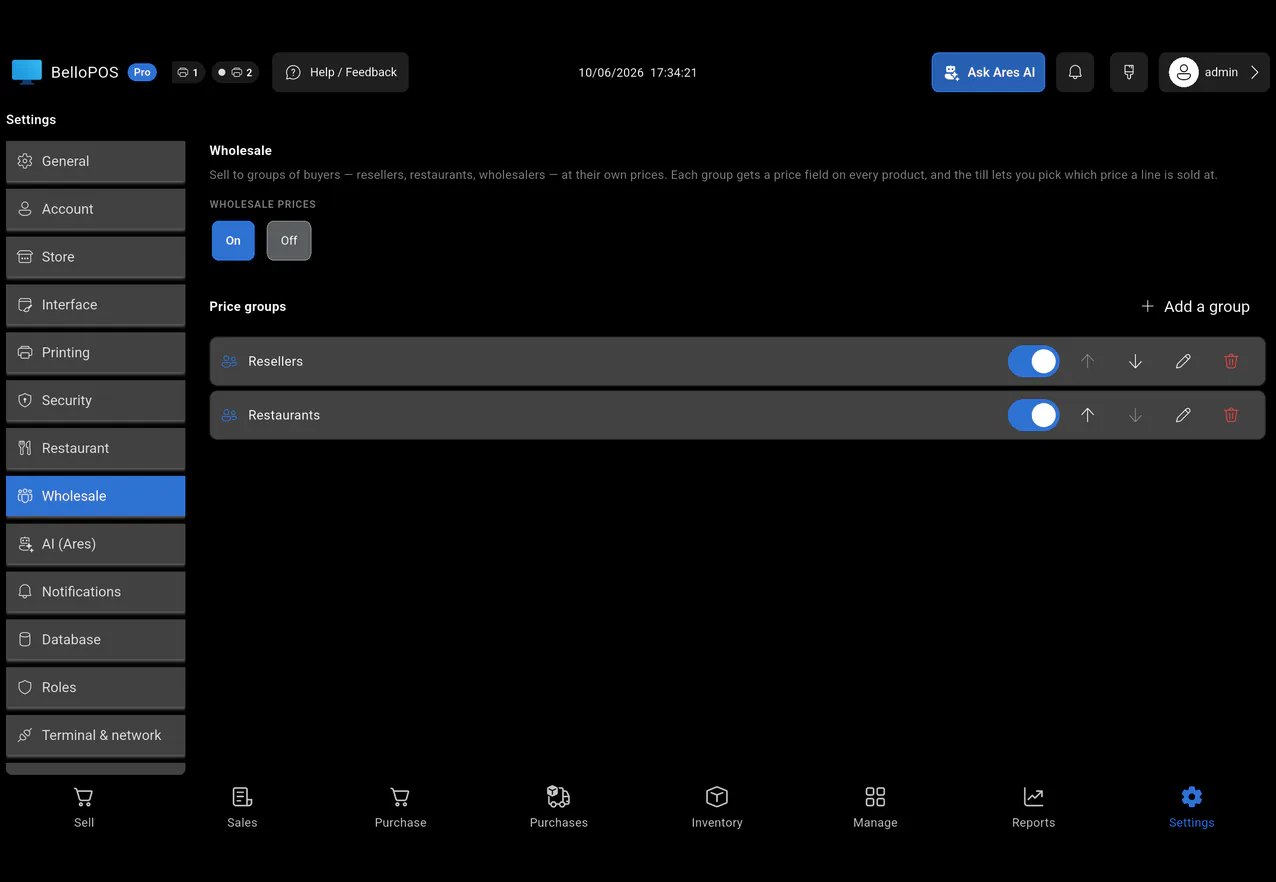Screen dimensions: 1276x882
Task: Go to Inventory in bottom navigation
Action: tap(717, 808)
